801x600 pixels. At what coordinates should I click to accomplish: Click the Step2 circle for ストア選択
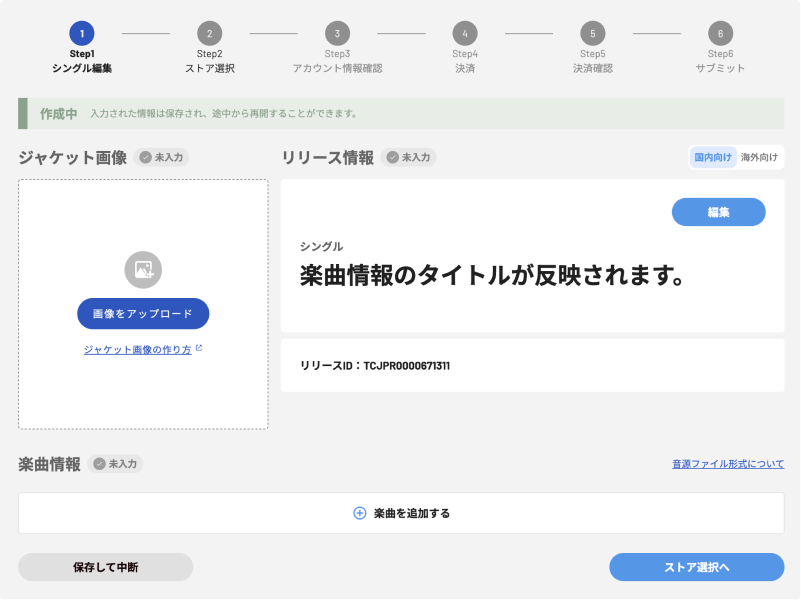[209, 33]
